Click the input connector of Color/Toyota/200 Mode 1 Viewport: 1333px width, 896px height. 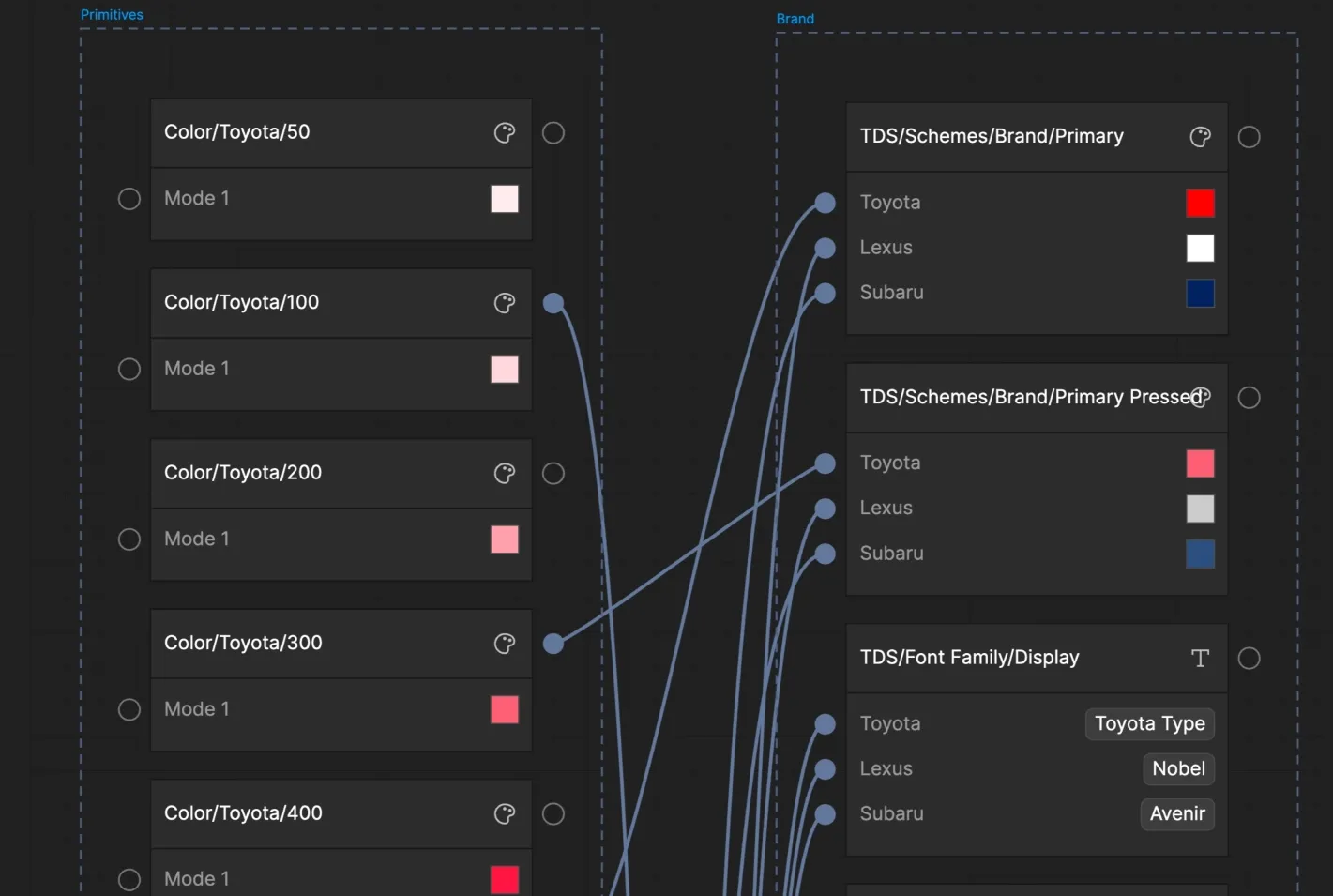[x=129, y=539]
